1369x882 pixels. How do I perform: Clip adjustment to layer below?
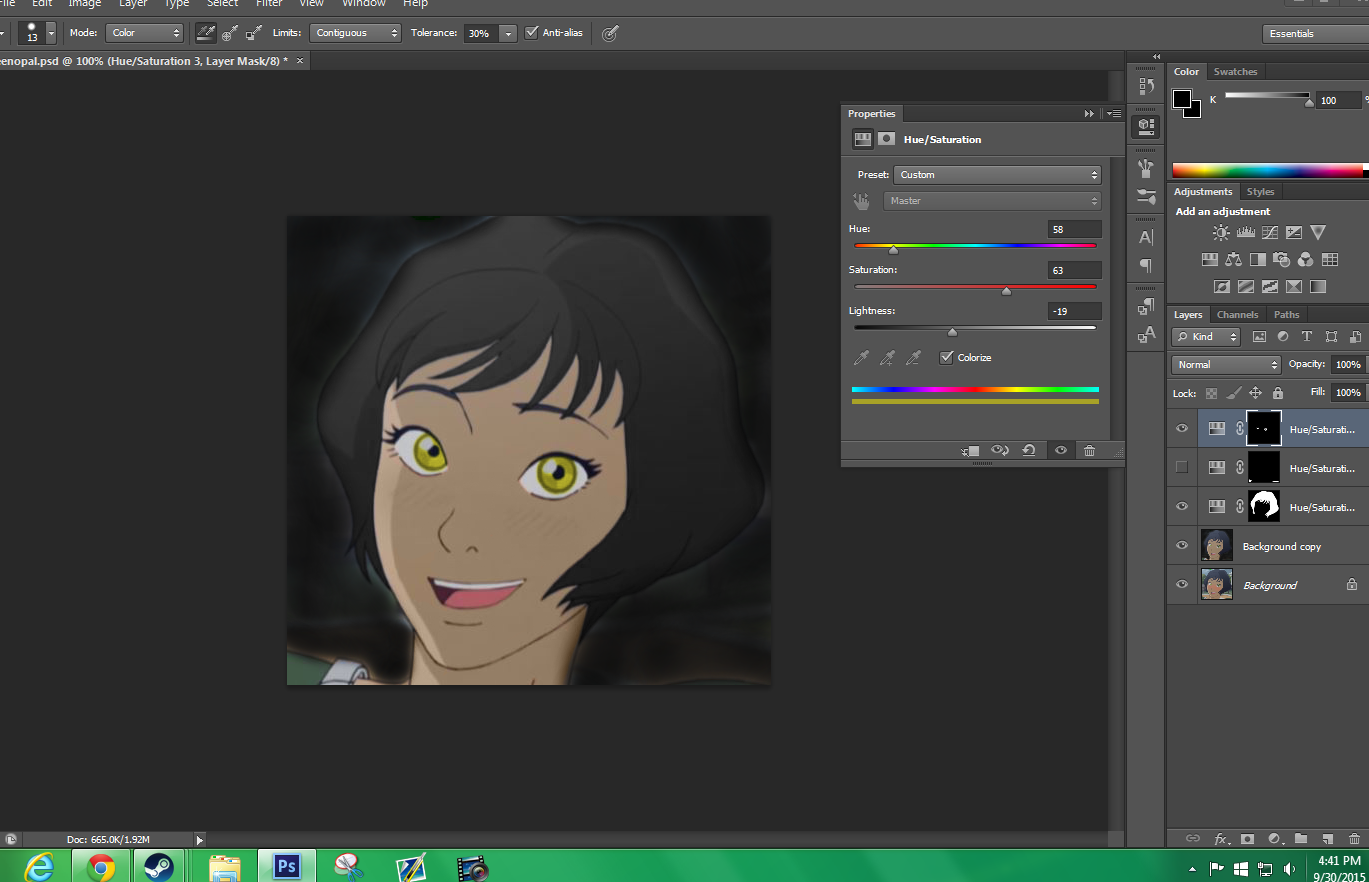click(x=970, y=451)
